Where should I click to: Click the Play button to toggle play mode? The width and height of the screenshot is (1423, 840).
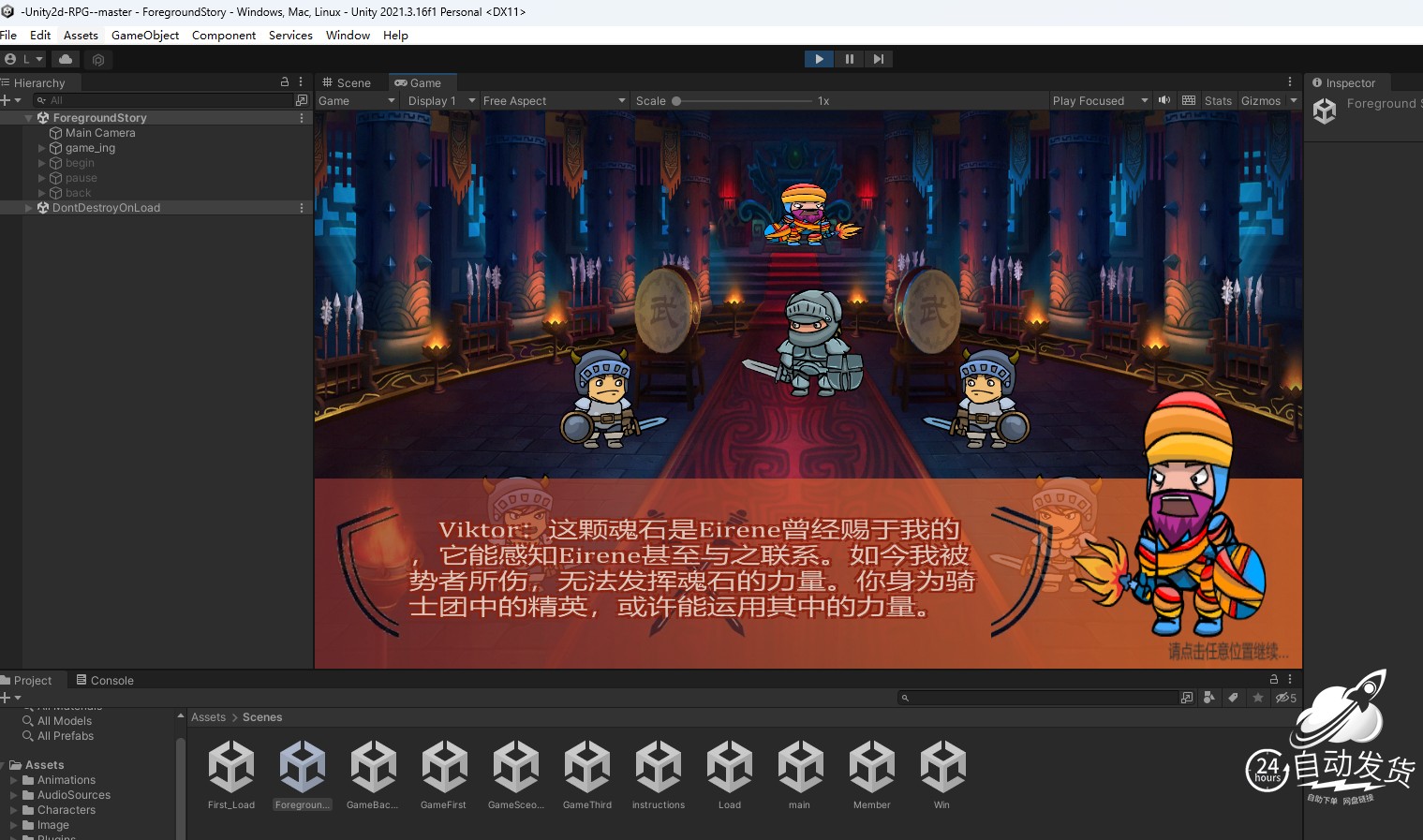coord(819,59)
